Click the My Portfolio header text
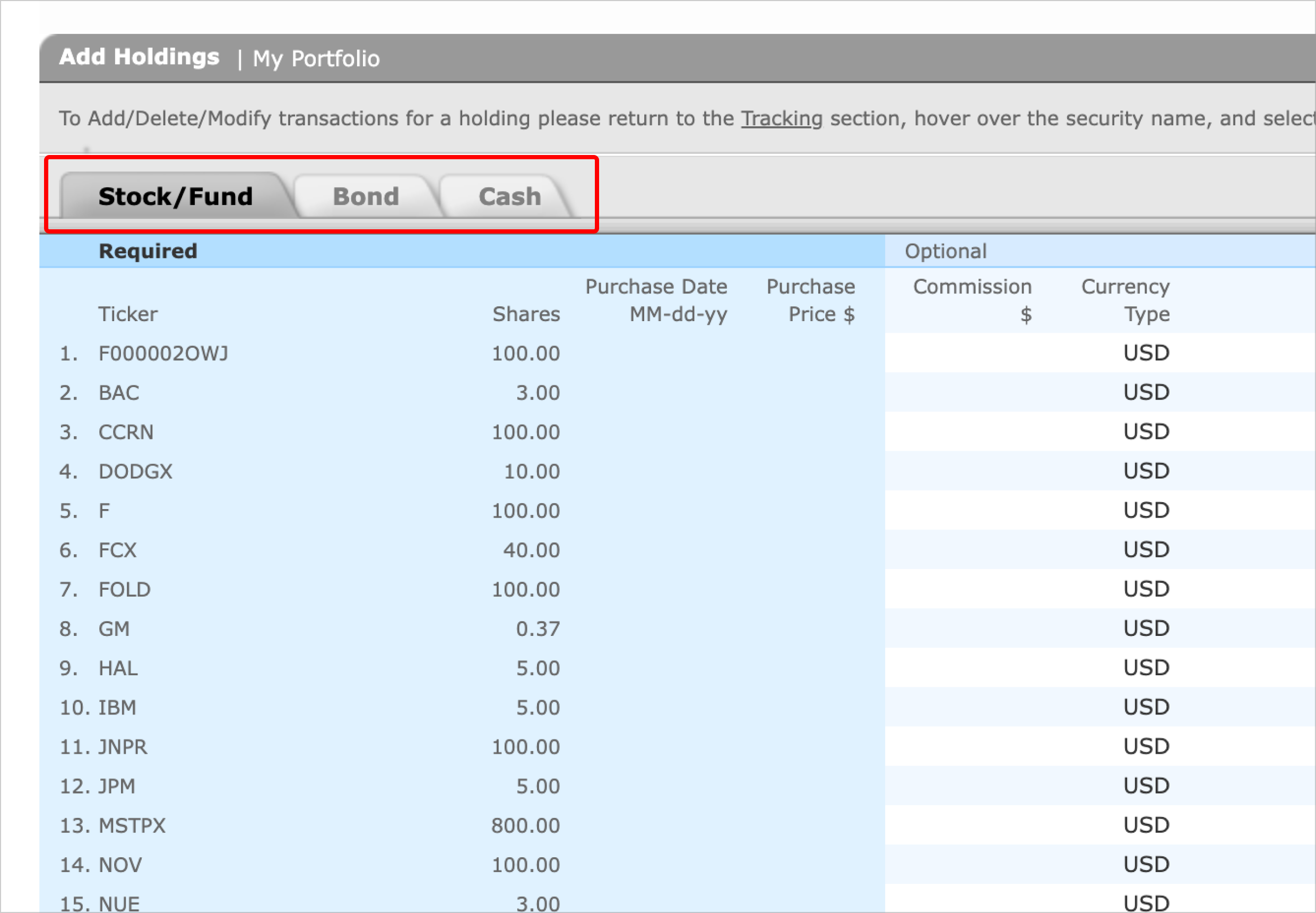This screenshot has width=1316, height=913. [x=316, y=58]
